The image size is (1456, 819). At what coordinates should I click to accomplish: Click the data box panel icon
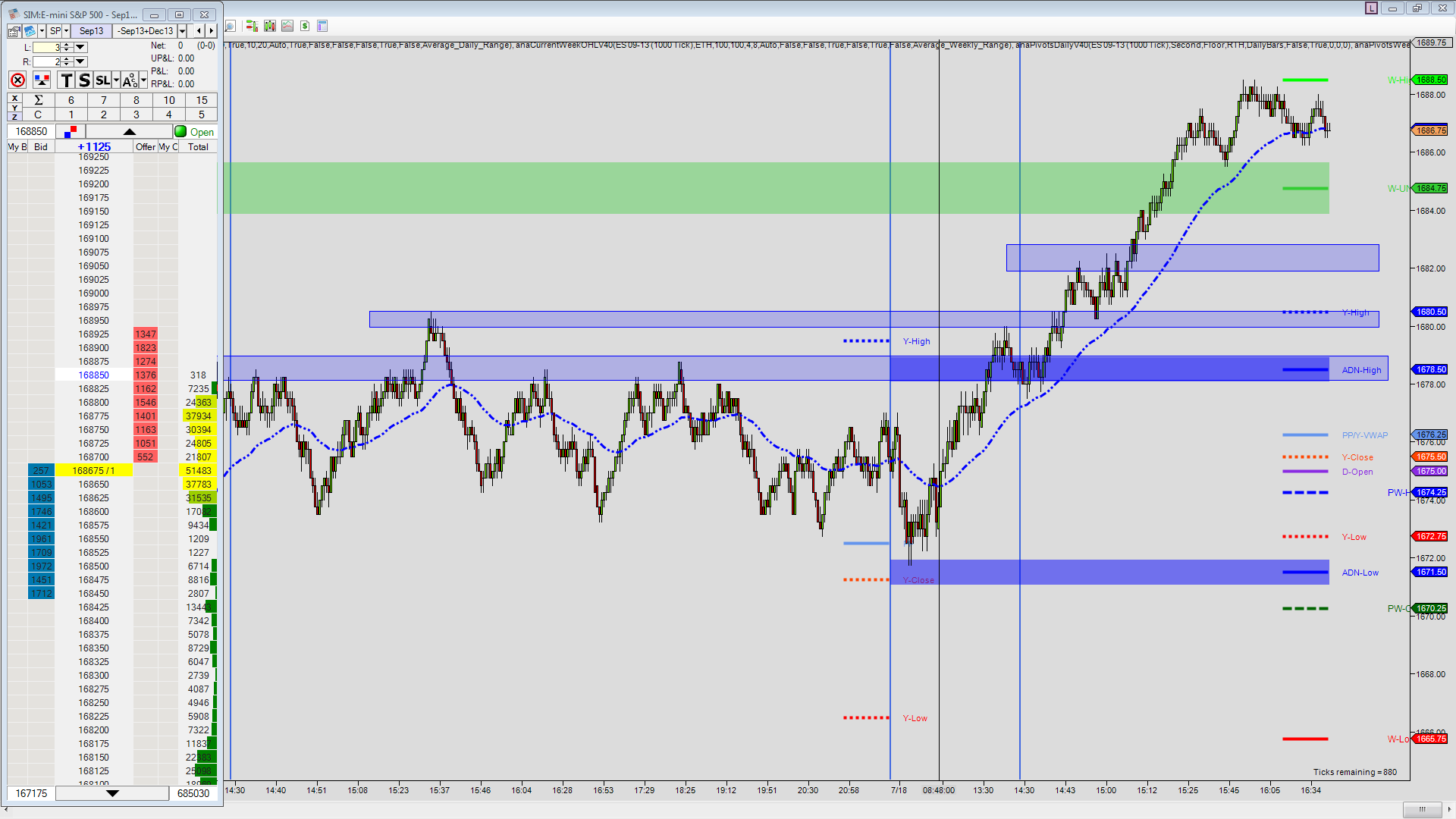pos(322,26)
